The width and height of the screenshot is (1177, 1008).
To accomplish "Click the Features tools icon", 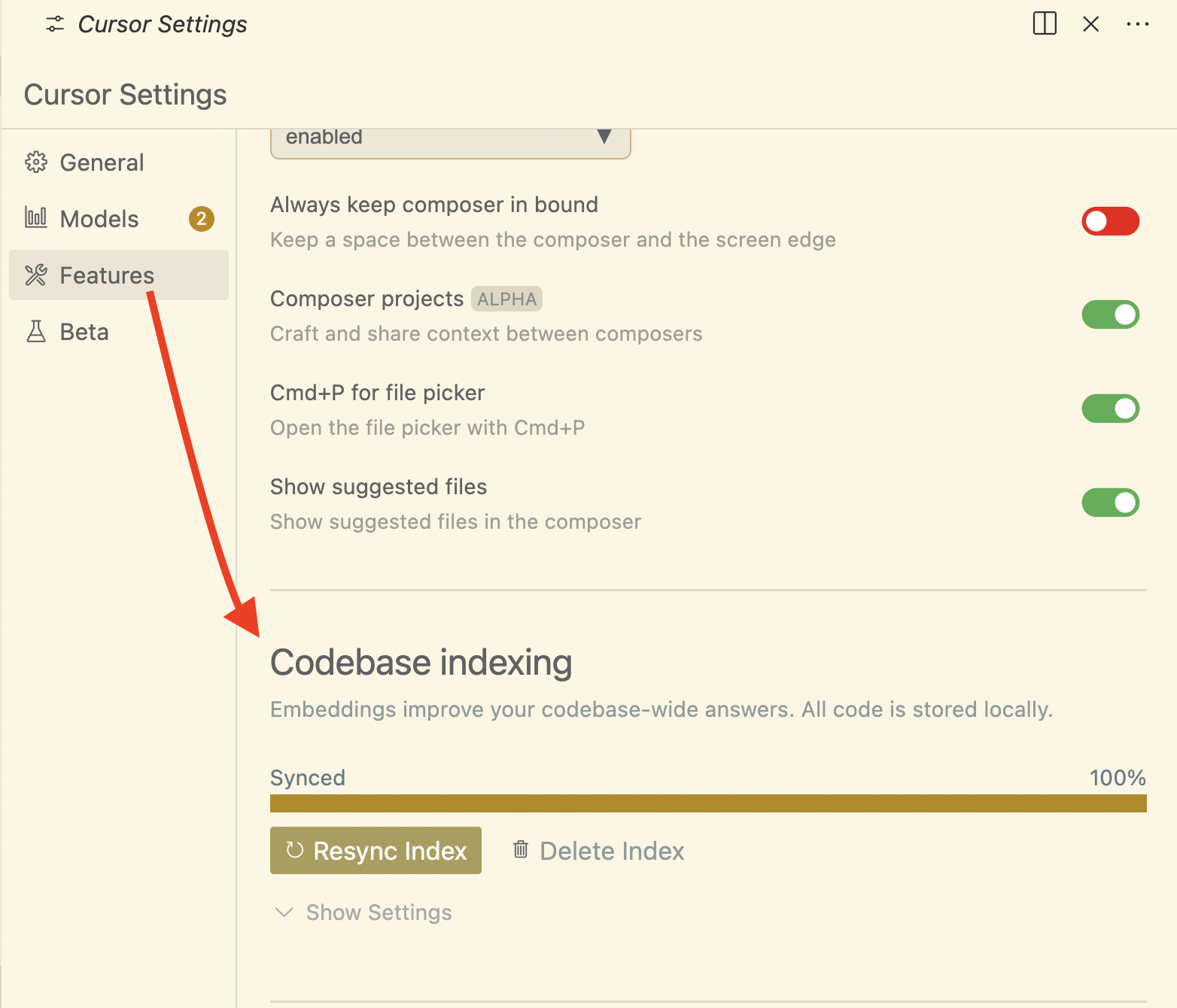I will coord(35,275).
